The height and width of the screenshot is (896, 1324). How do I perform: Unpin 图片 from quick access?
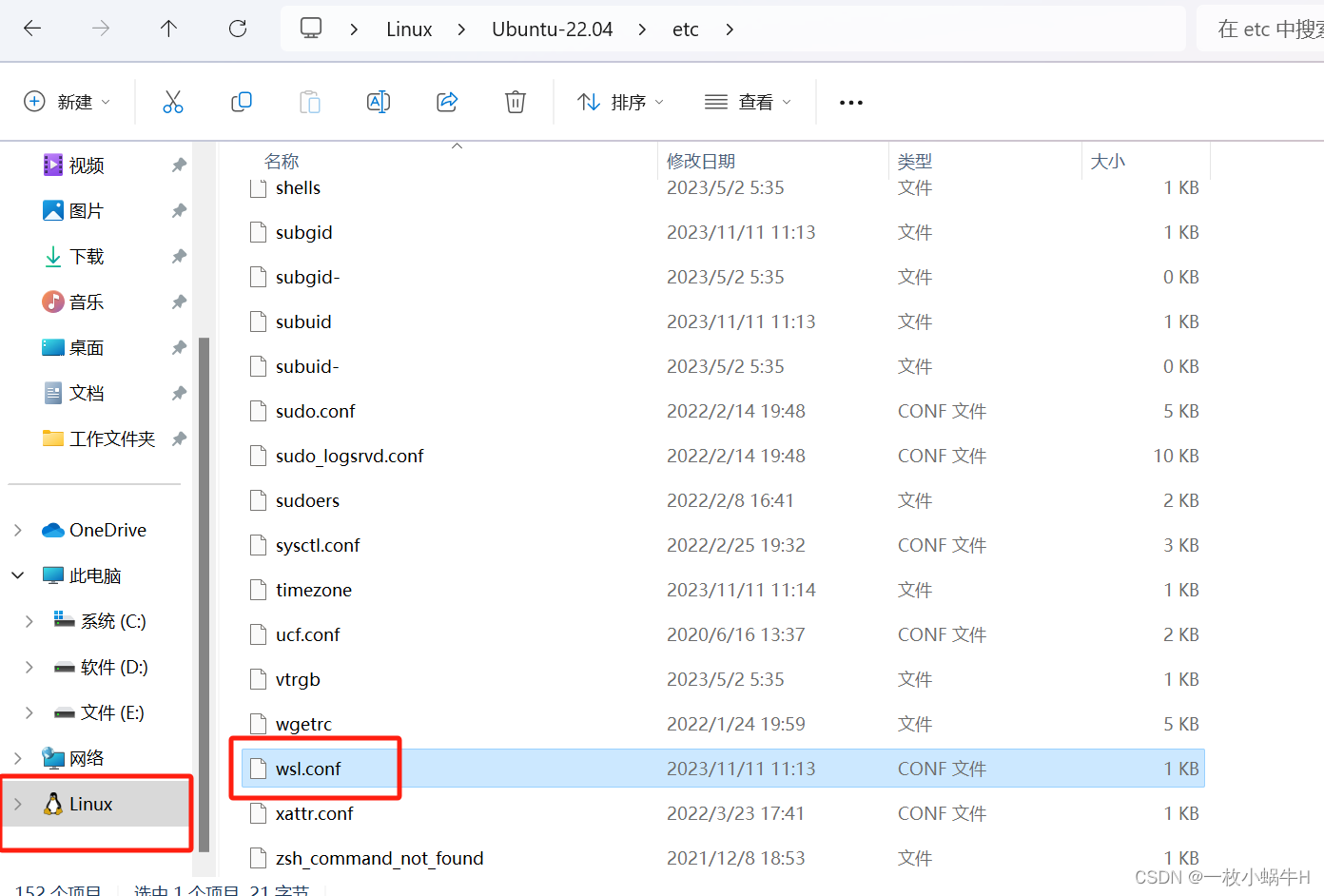[179, 211]
